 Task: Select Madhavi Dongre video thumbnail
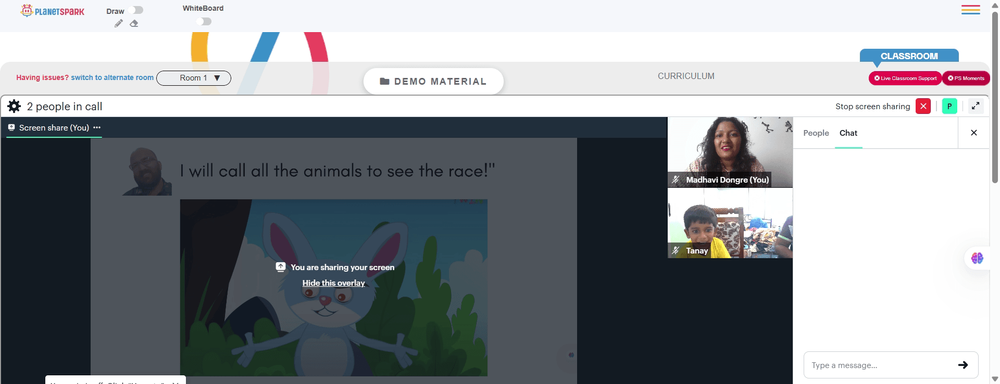tap(730, 152)
